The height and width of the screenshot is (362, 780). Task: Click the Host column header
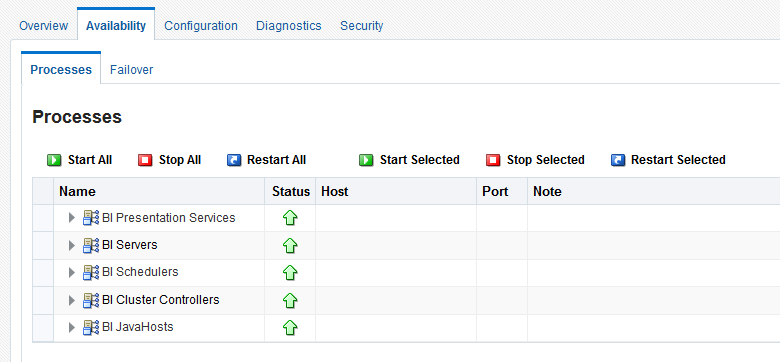[x=396, y=191]
